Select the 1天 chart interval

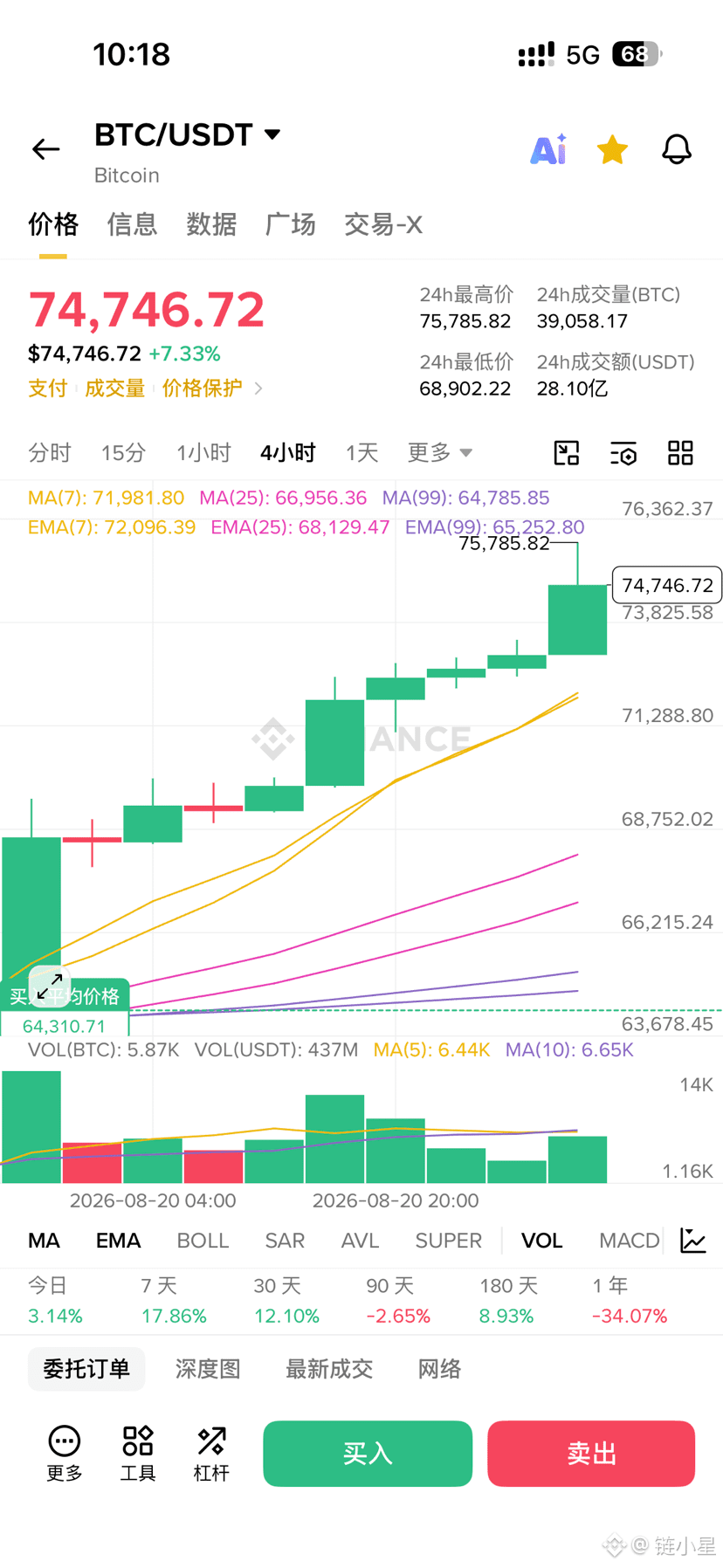pos(361,453)
